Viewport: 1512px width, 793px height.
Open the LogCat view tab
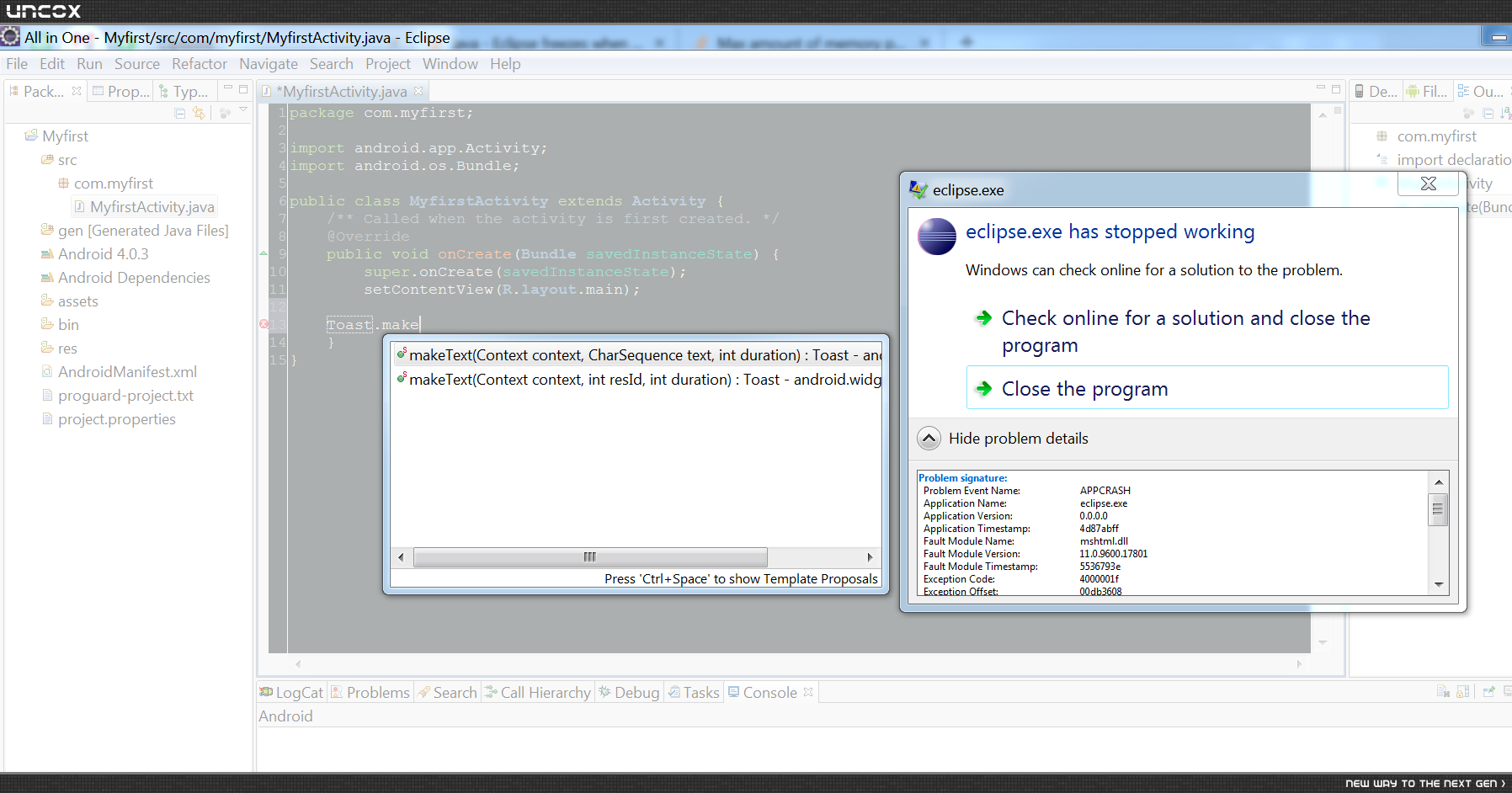pyautogui.click(x=291, y=692)
